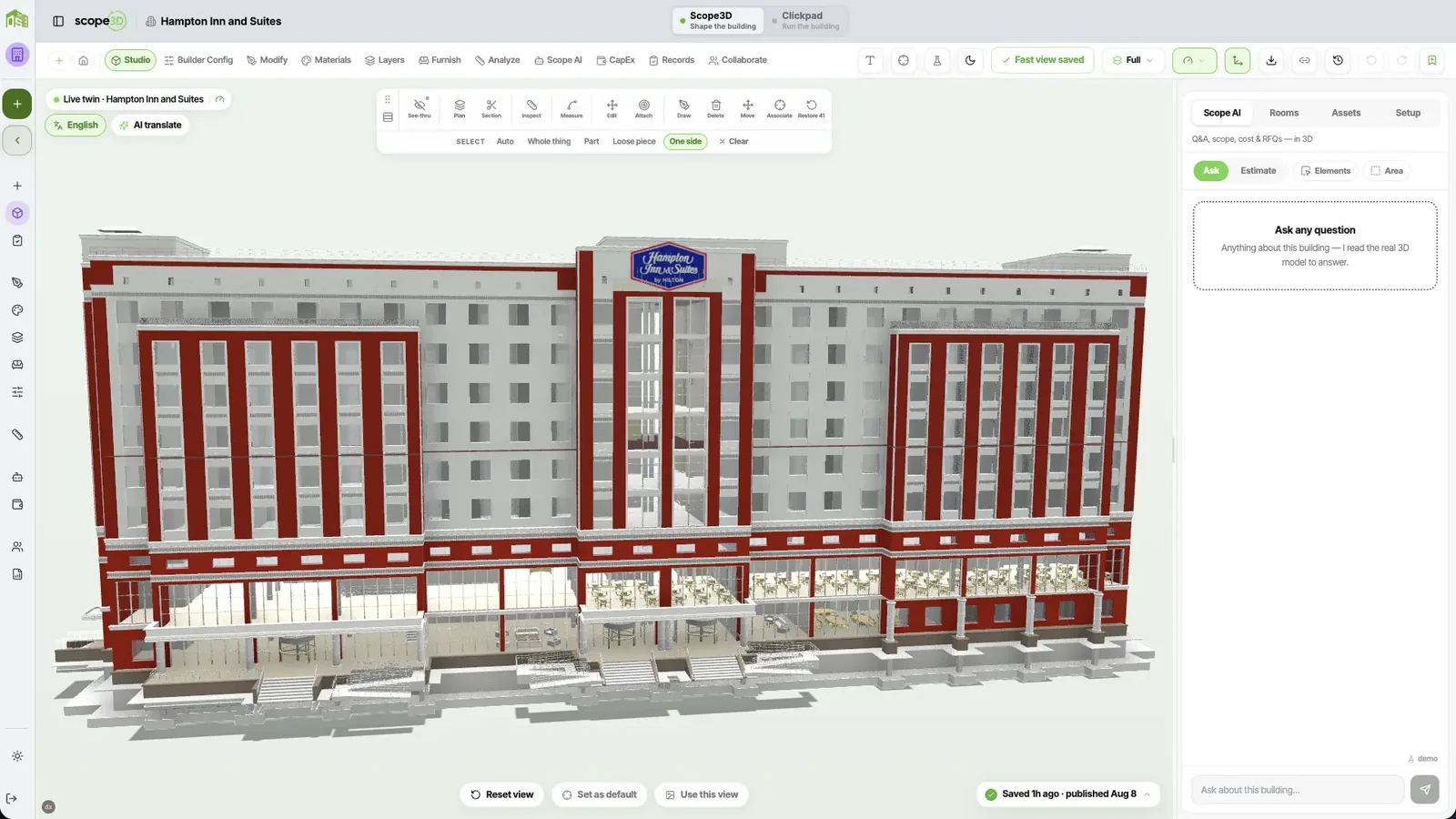The width and height of the screenshot is (1456, 819).
Task: Toggle the axes gizmo button
Action: 1238,60
